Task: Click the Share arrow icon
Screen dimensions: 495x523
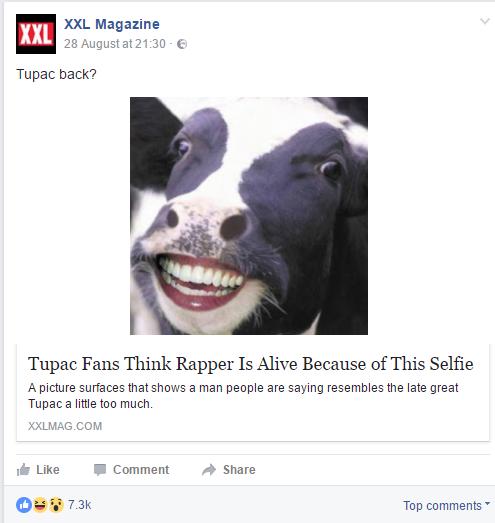Action: click(x=209, y=470)
